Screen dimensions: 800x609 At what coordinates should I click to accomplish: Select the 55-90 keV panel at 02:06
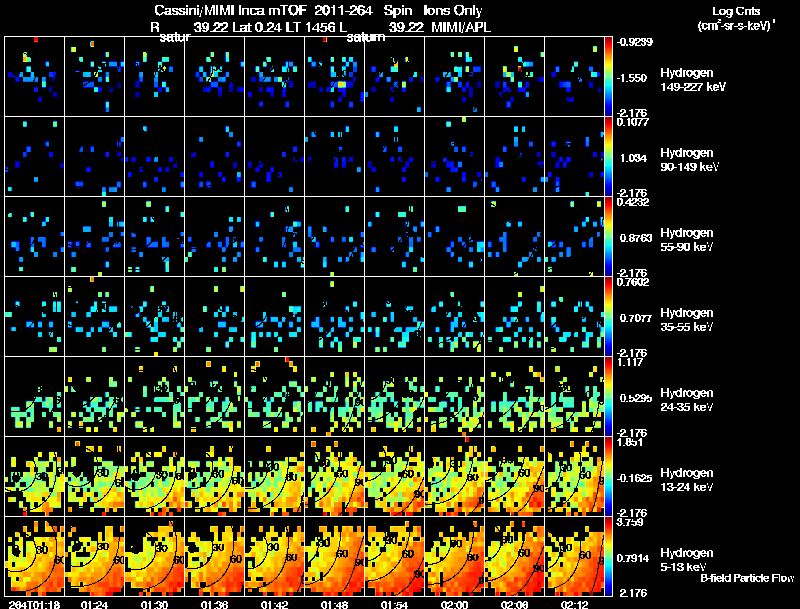click(x=514, y=236)
